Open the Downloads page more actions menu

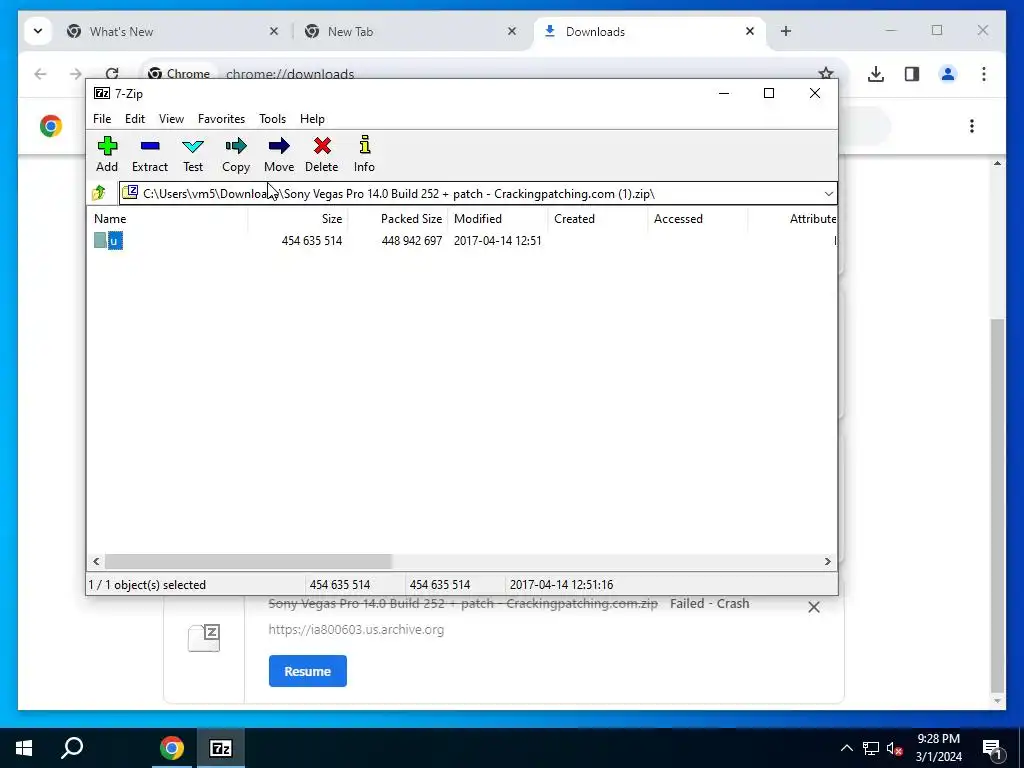(x=972, y=126)
